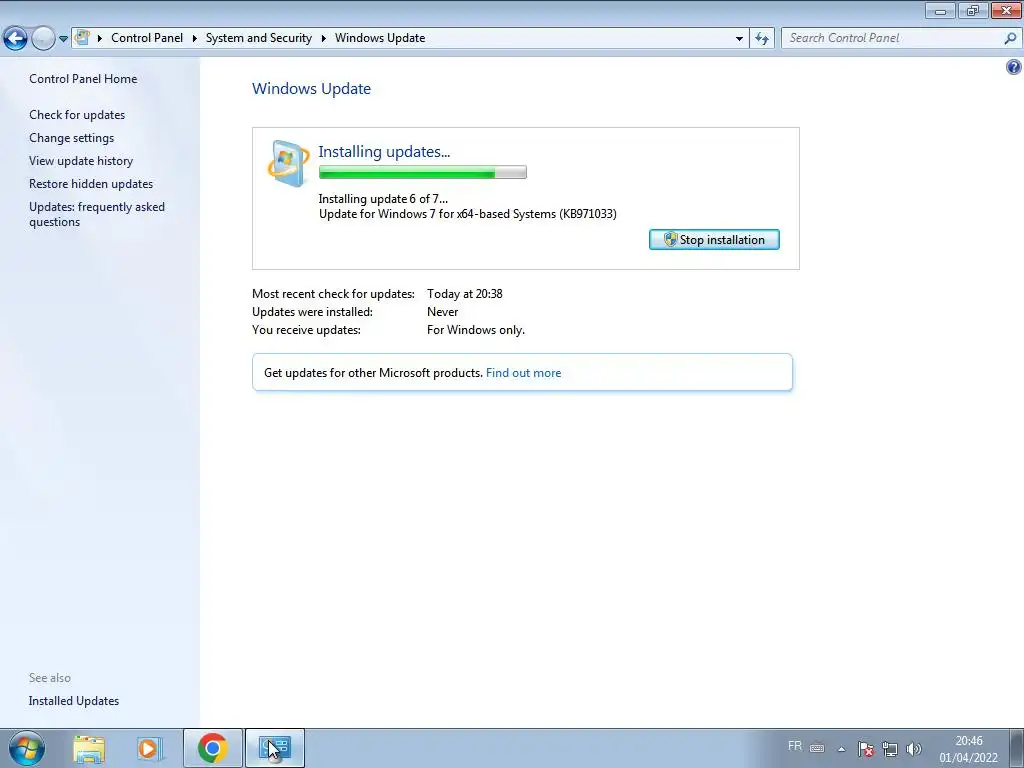The image size is (1024, 768).
Task: Click Check for updates link
Action: pos(77,114)
